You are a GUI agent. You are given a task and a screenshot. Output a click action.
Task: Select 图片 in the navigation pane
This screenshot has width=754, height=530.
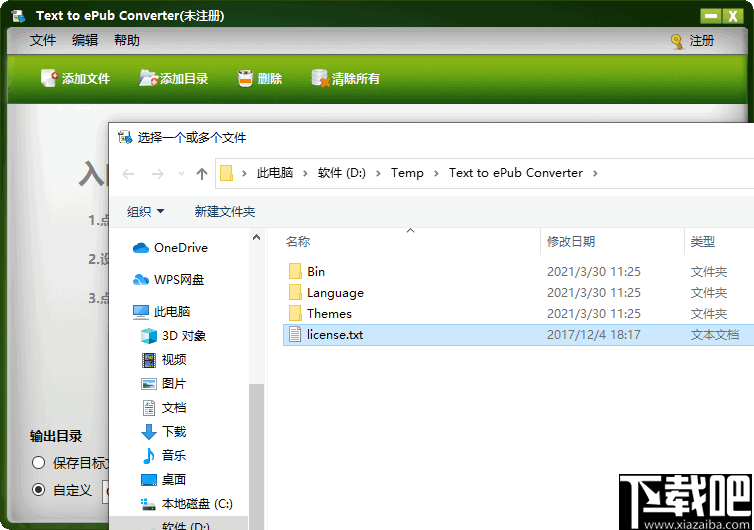[163, 384]
